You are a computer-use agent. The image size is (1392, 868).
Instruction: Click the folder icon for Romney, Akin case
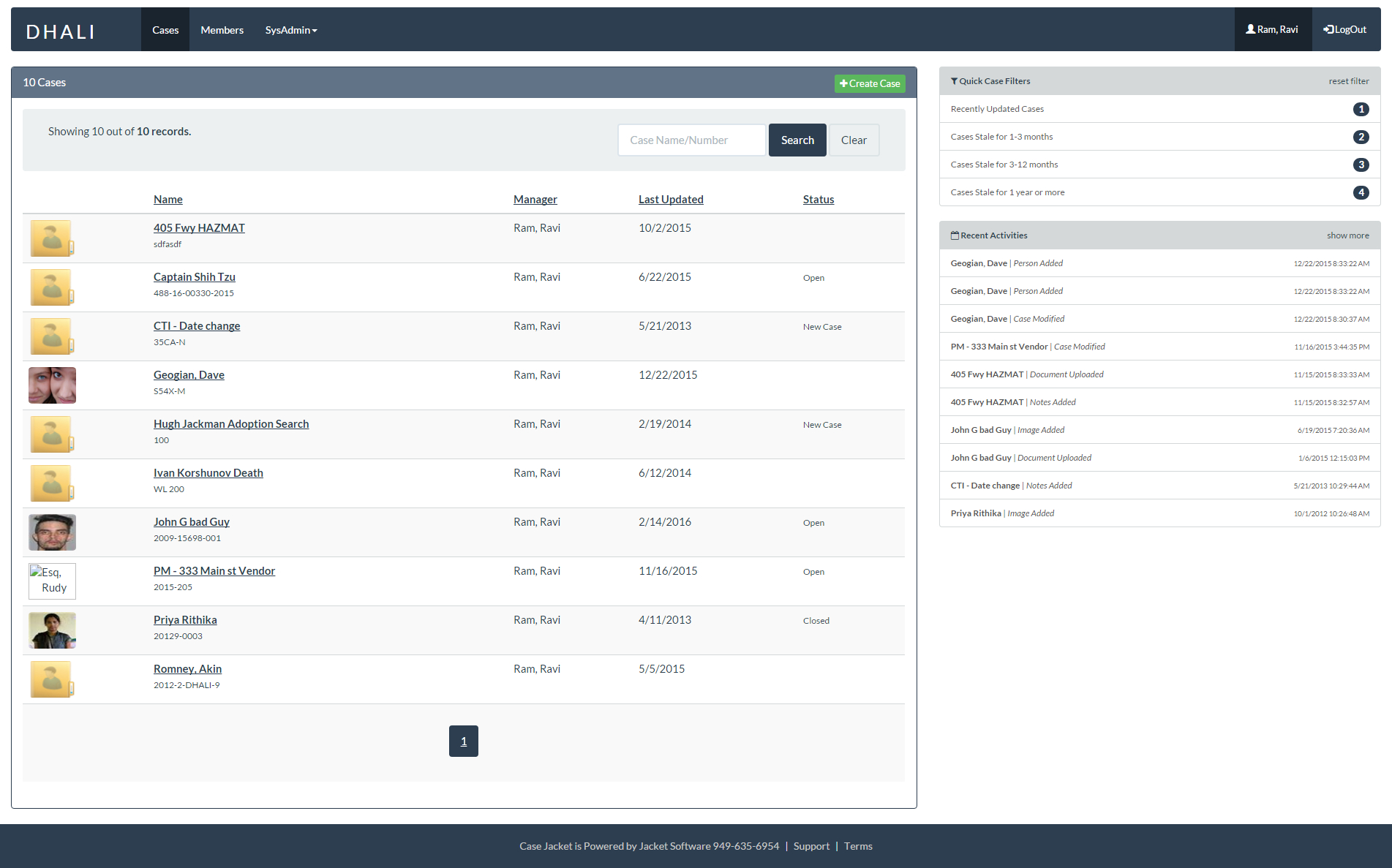51,679
